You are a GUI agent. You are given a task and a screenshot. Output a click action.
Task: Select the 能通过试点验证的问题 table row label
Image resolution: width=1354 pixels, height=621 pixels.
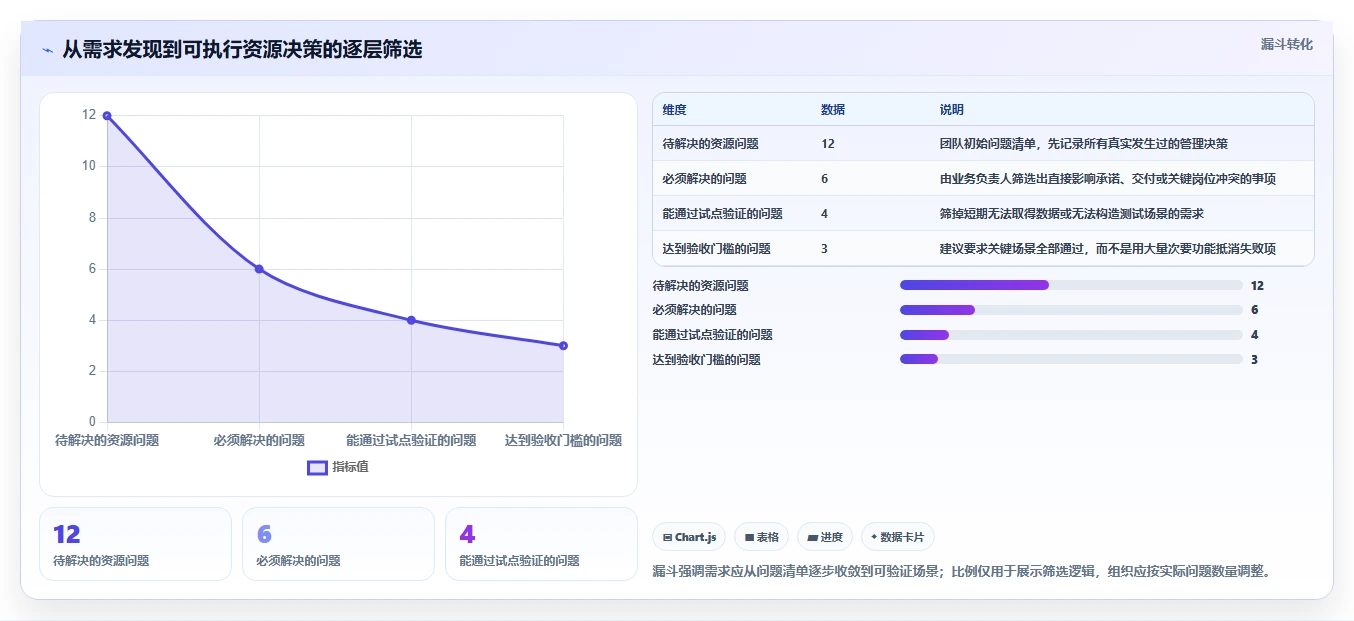click(x=723, y=214)
